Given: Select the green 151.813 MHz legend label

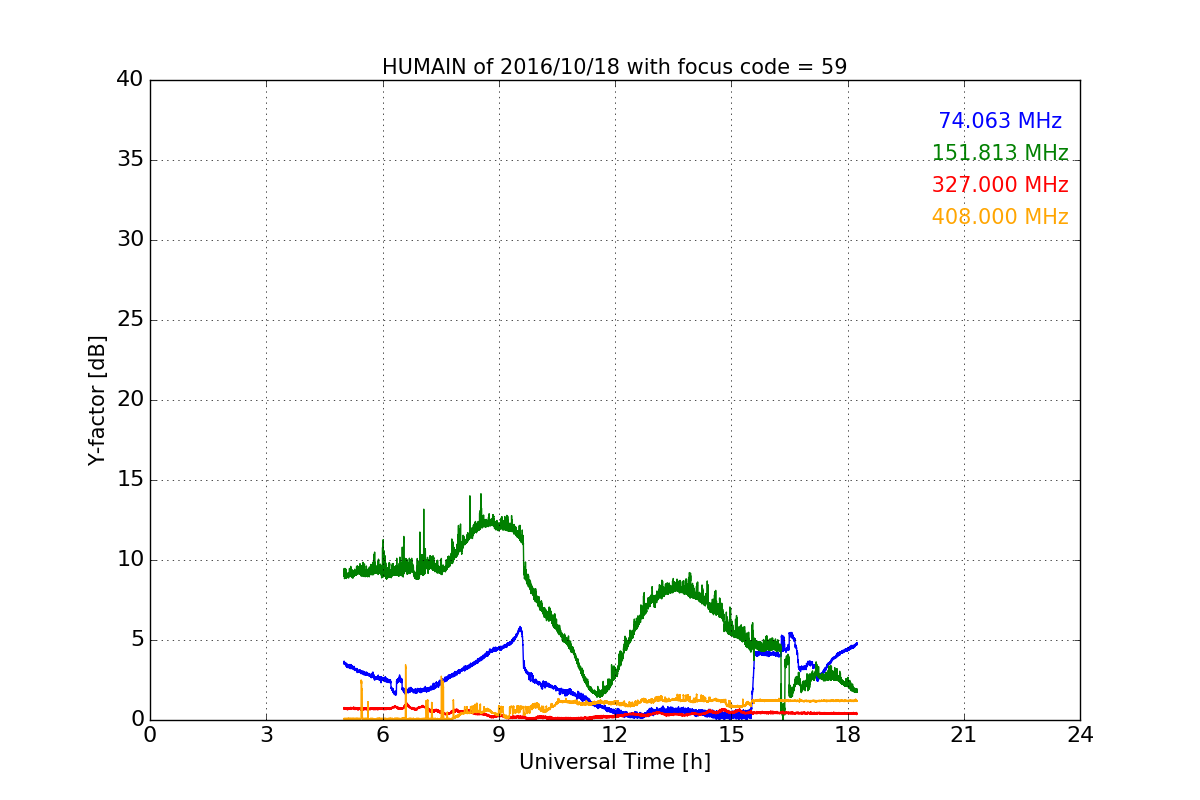Looking at the screenshot, I should 1000,153.
